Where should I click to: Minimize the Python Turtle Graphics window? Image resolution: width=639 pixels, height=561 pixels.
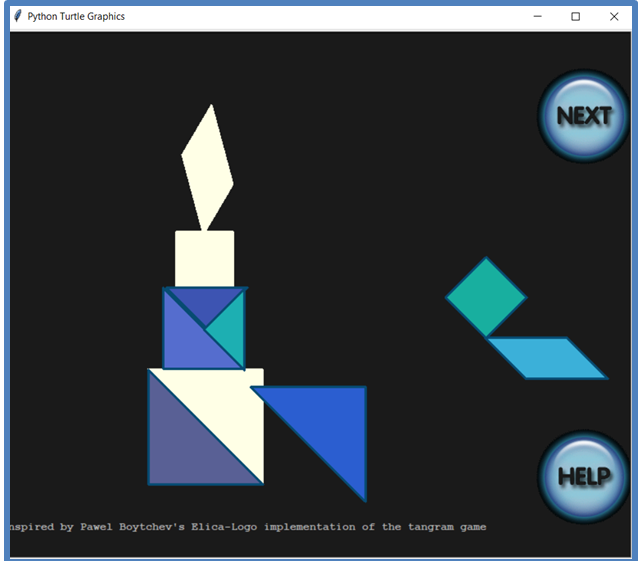pyautogui.click(x=538, y=16)
